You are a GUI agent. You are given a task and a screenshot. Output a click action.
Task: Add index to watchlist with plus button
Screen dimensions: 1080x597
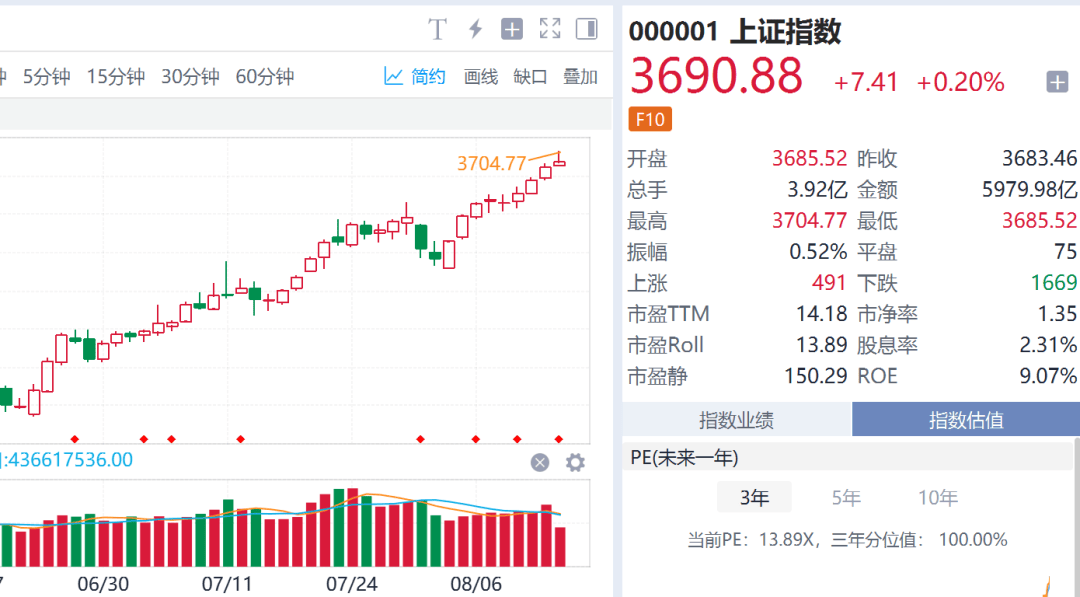pyautogui.click(x=1057, y=83)
